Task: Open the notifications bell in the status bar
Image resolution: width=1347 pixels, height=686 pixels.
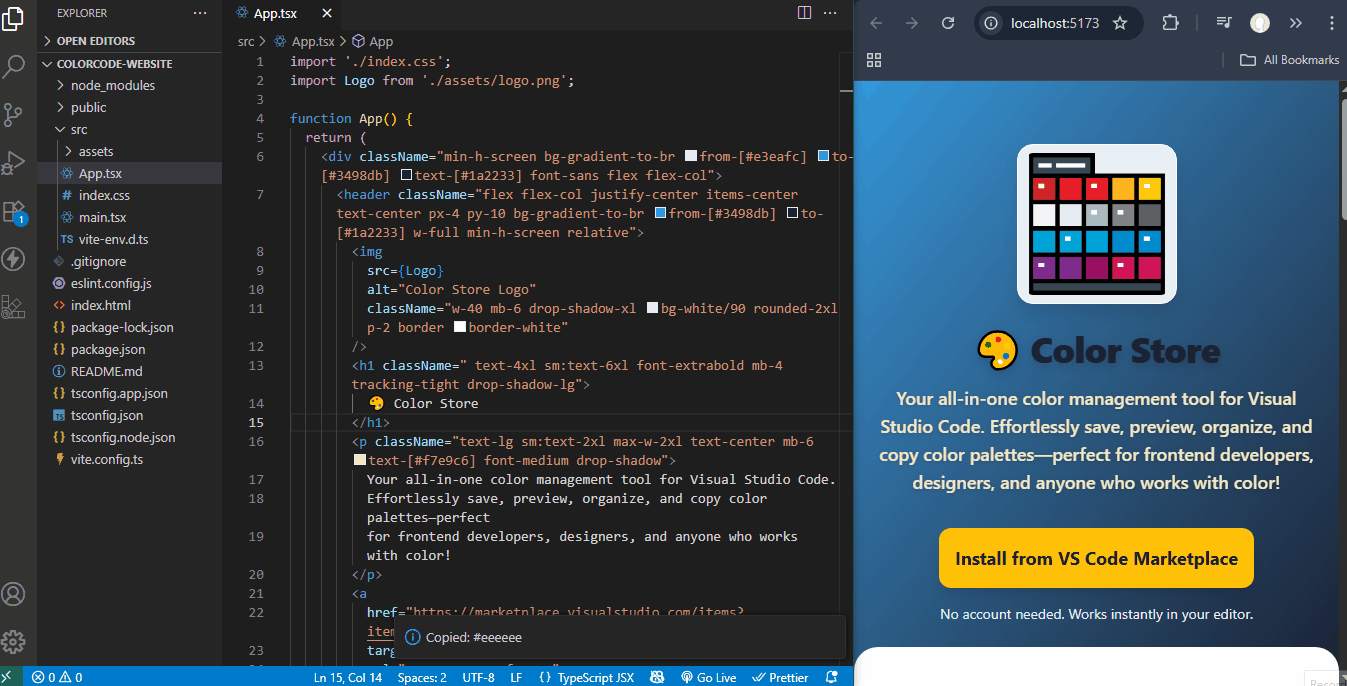Action: click(x=831, y=677)
